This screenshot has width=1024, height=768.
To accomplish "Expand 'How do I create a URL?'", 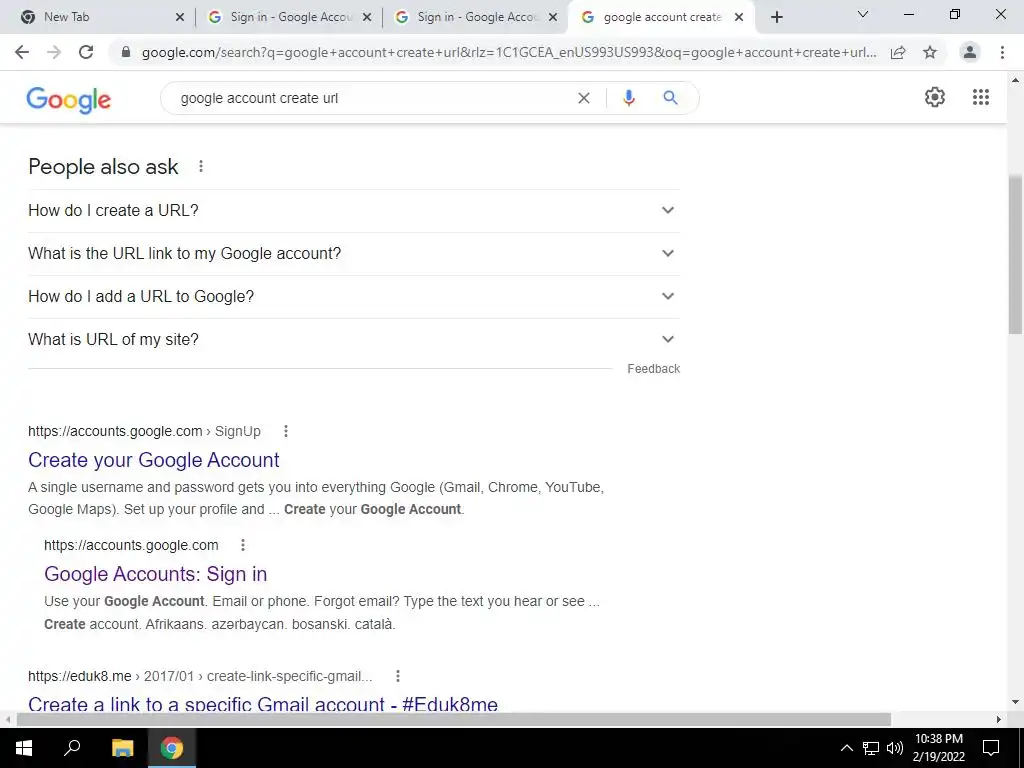I will pos(354,210).
